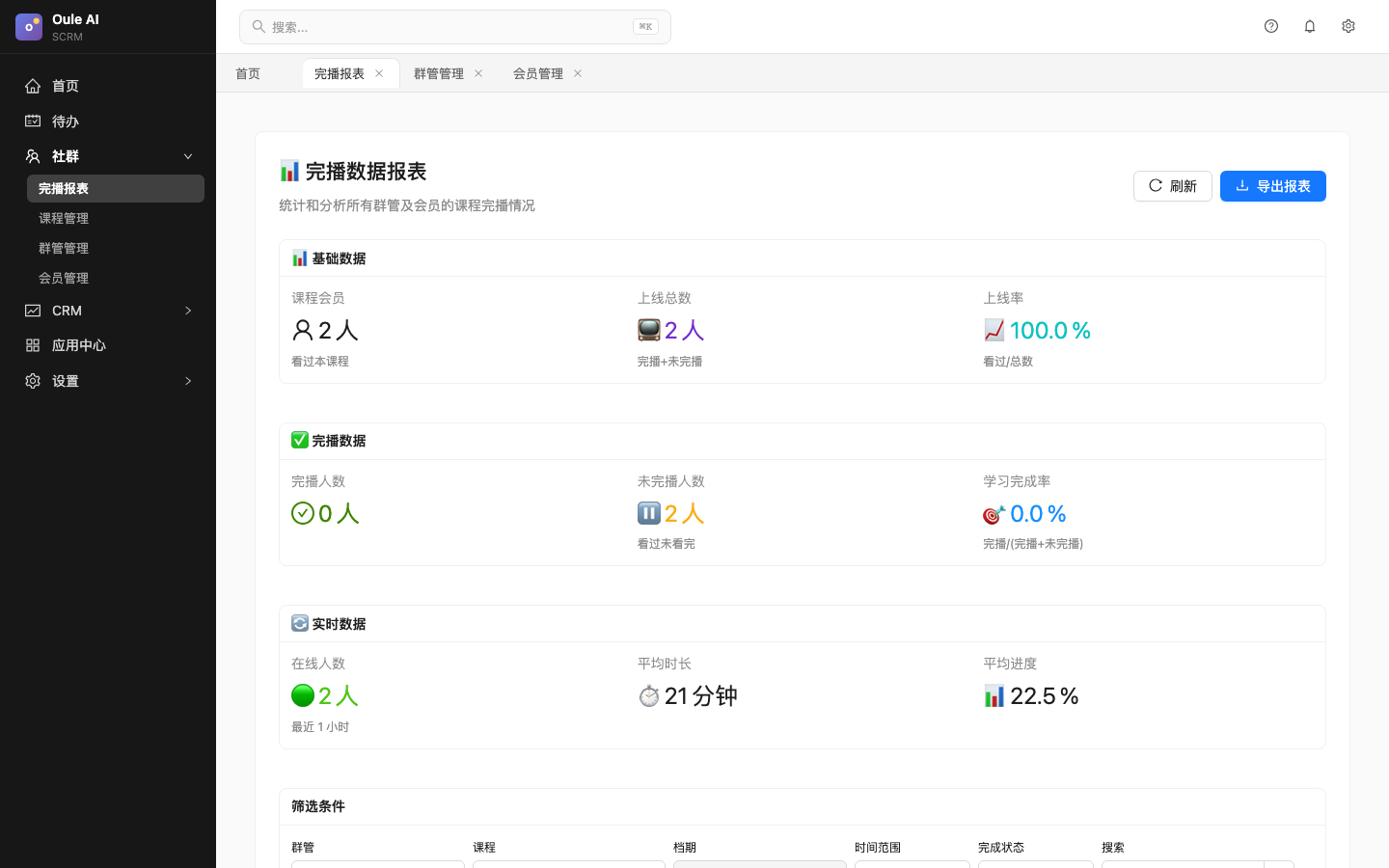Image resolution: width=1389 pixels, height=868 pixels.
Task: Click the 21 分钟 average duration value
Action: tap(701, 696)
